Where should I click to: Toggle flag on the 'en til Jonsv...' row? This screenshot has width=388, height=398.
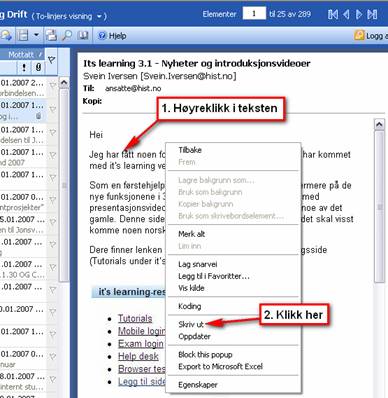coord(52,222)
